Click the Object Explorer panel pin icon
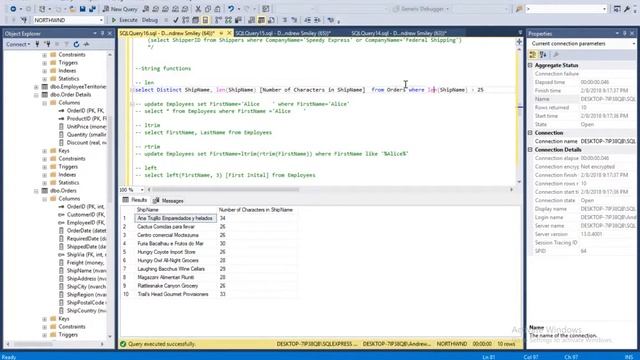 click(x=102, y=33)
